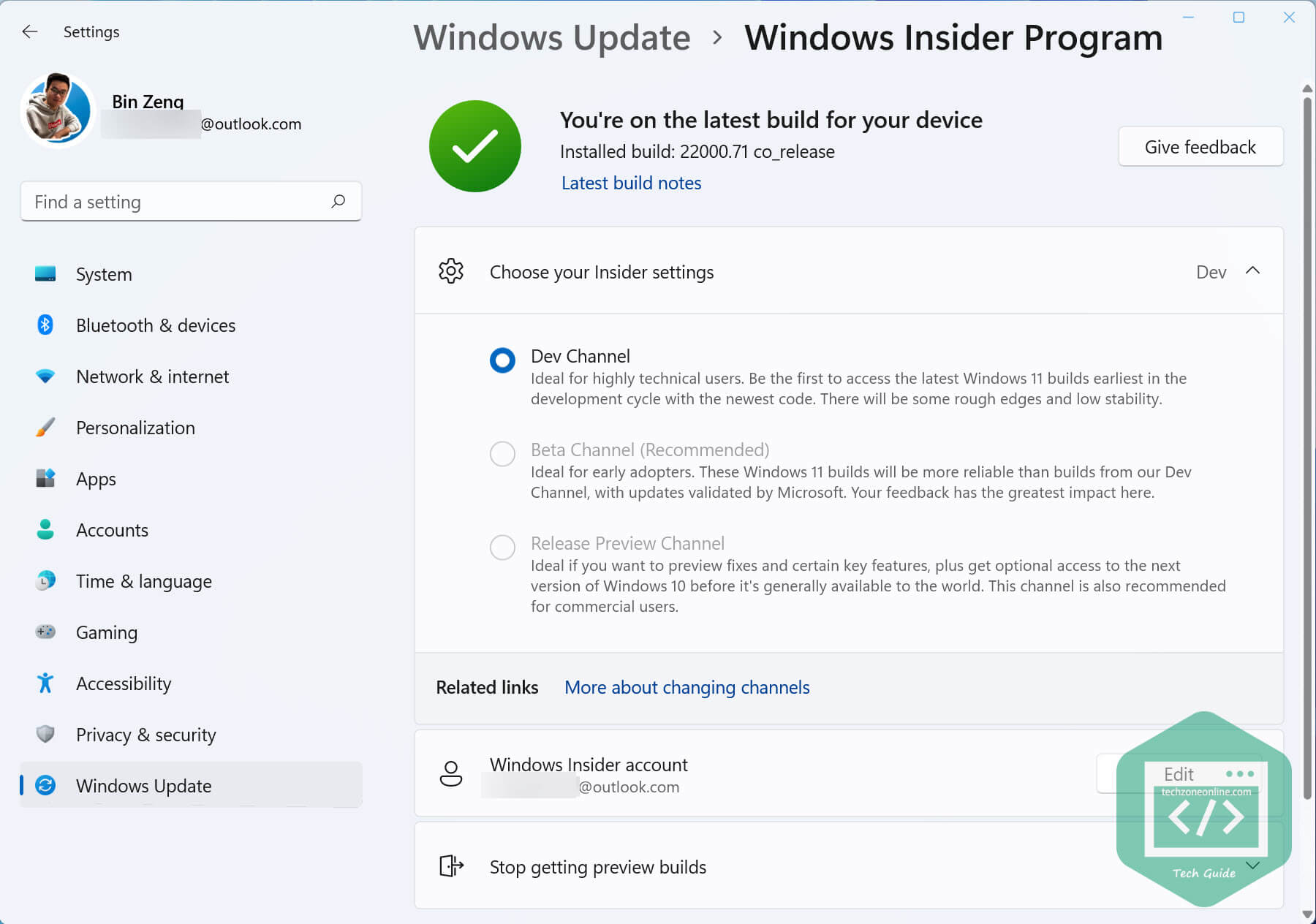
Task: Click the Insider settings gear icon
Action: [451, 271]
